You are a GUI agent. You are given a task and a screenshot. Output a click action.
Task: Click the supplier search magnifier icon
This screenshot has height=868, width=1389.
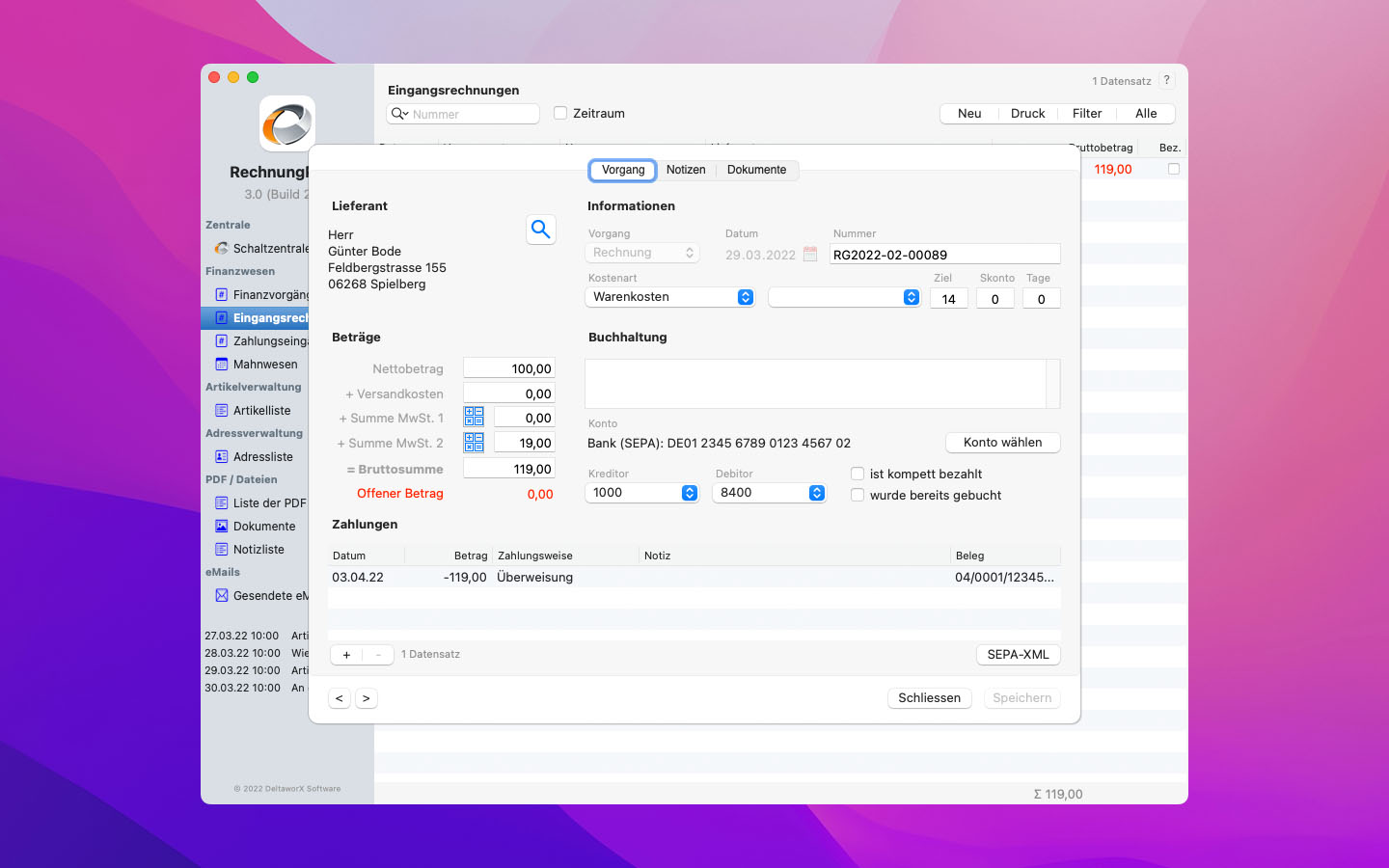point(540,230)
